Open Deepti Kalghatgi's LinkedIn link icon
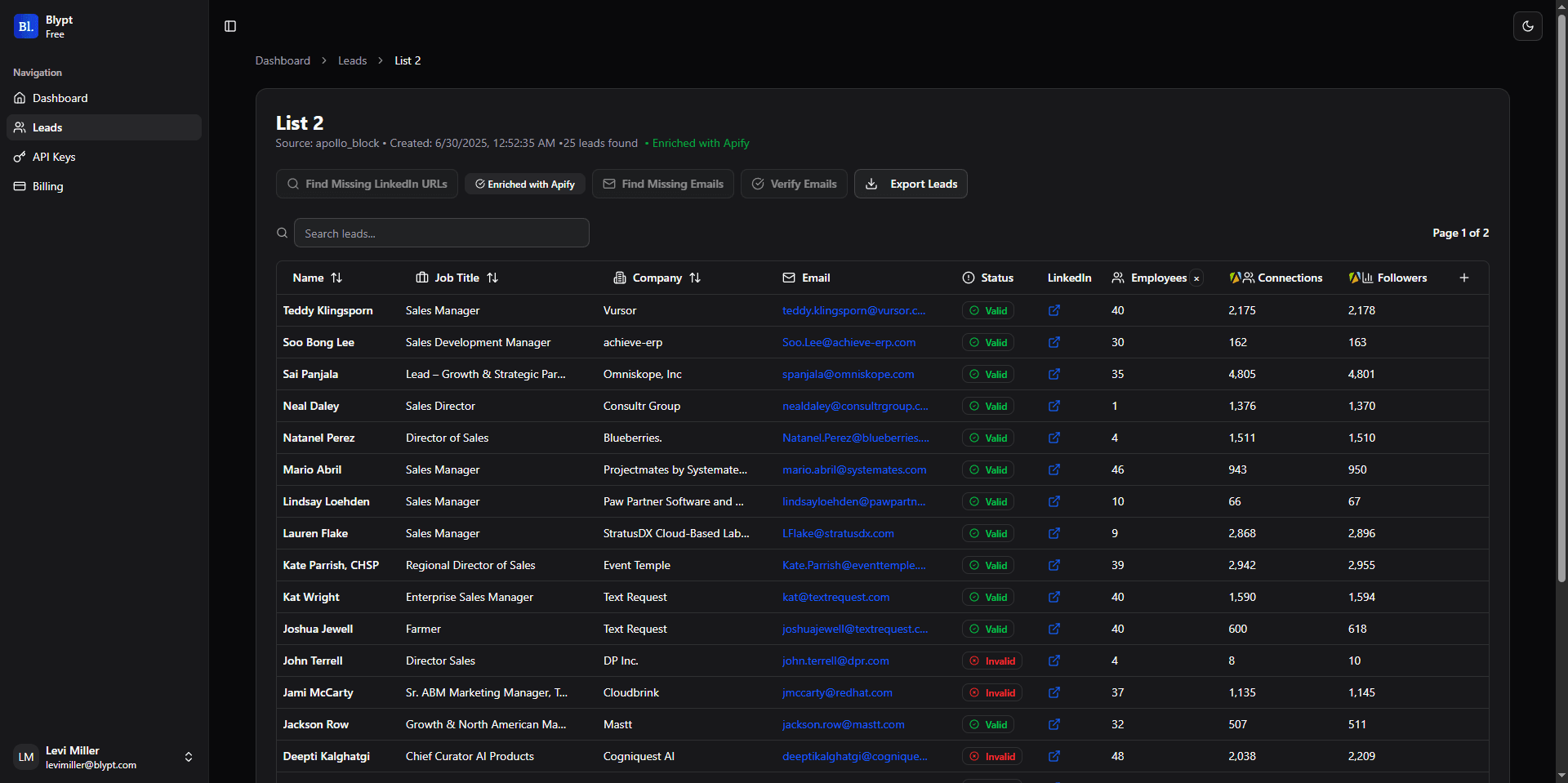Image resolution: width=1568 pixels, height=783 pixels. click(1054, 756)
